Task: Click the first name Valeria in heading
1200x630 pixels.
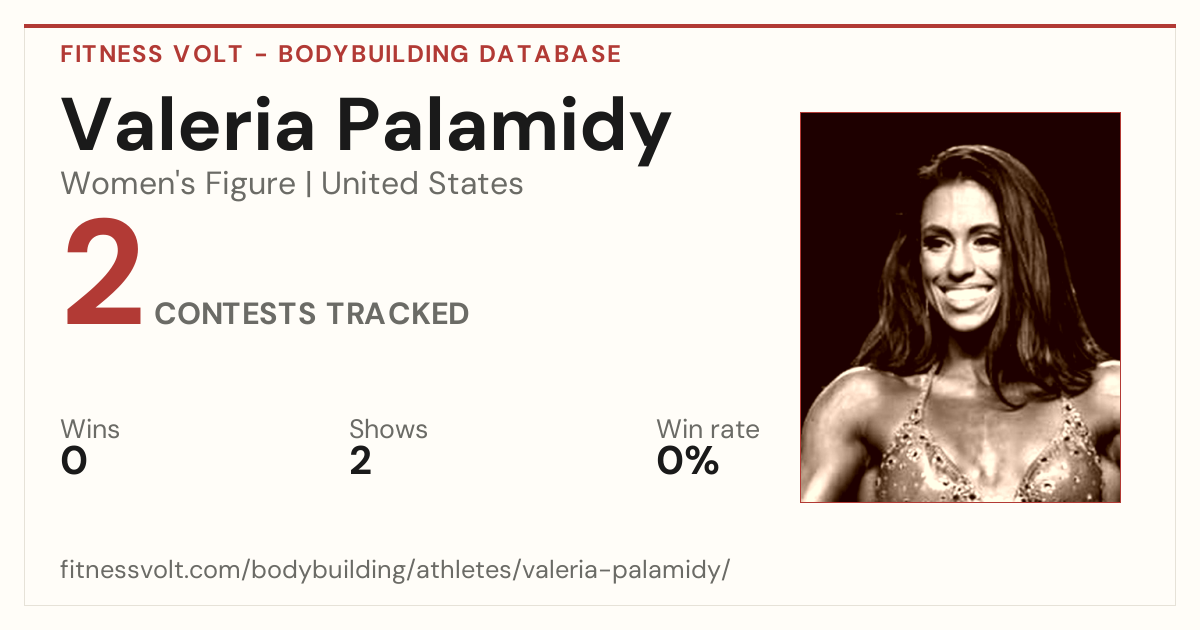Action: [189, 127]
